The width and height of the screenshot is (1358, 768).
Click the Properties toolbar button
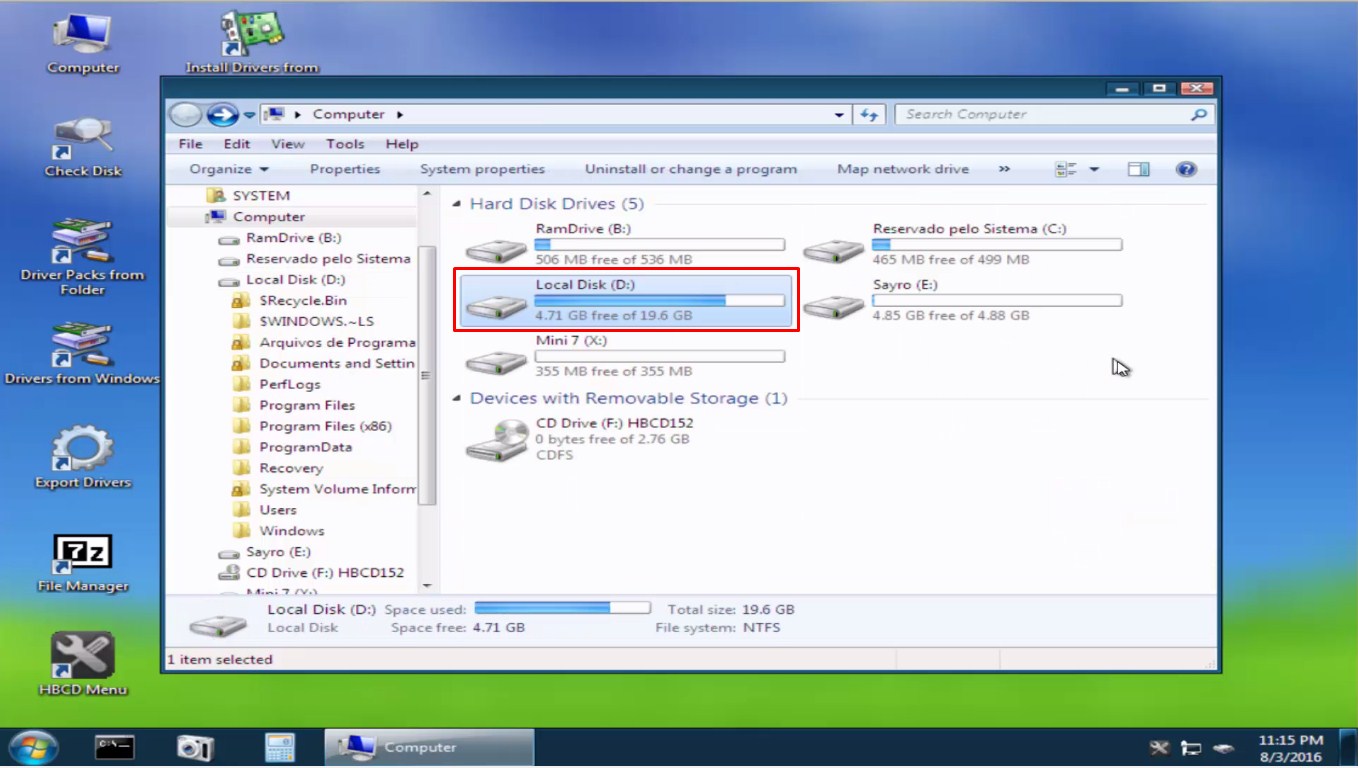pyautogui.click(x=345, y=169)
